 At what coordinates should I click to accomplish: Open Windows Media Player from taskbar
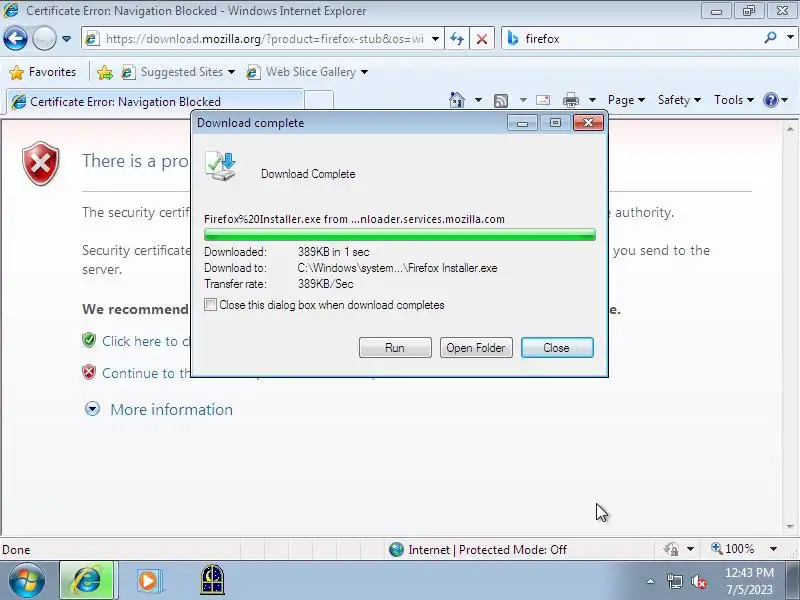(148, 580)
